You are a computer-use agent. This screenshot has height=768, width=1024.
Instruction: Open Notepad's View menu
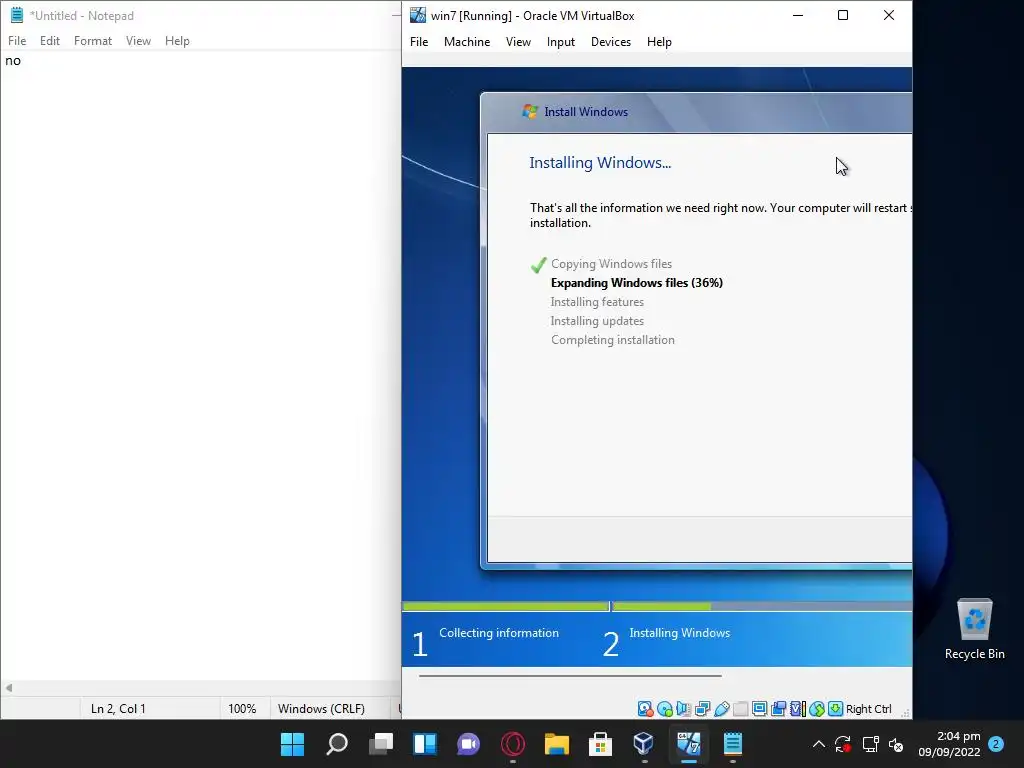(138, 40)
